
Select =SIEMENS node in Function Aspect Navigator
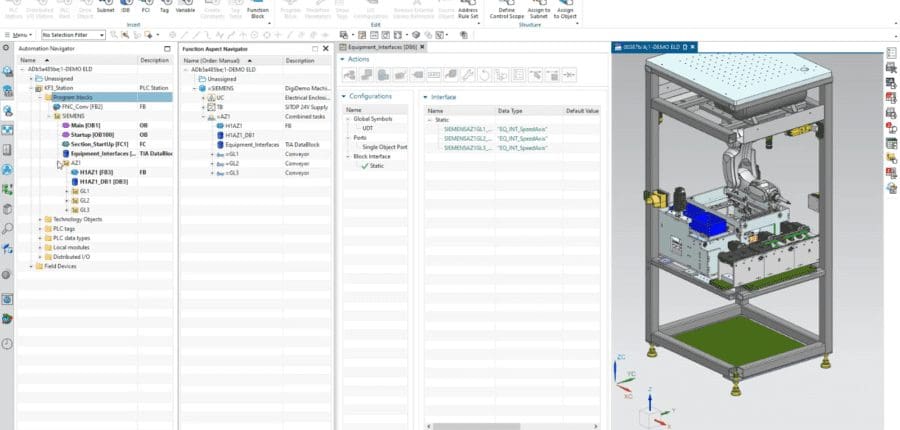(x=220, y=88)
